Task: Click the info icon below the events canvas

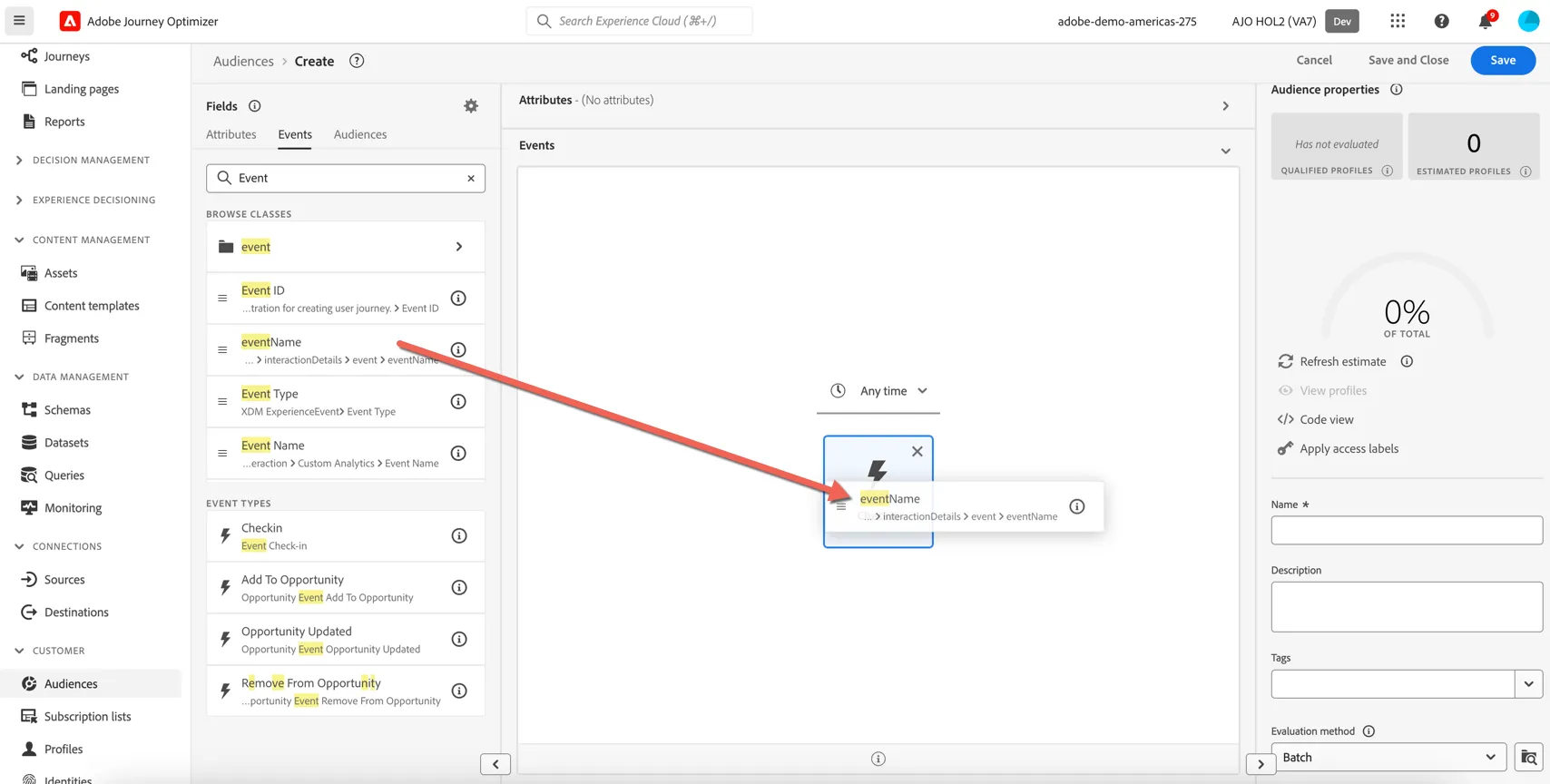Action: point(878,759)
